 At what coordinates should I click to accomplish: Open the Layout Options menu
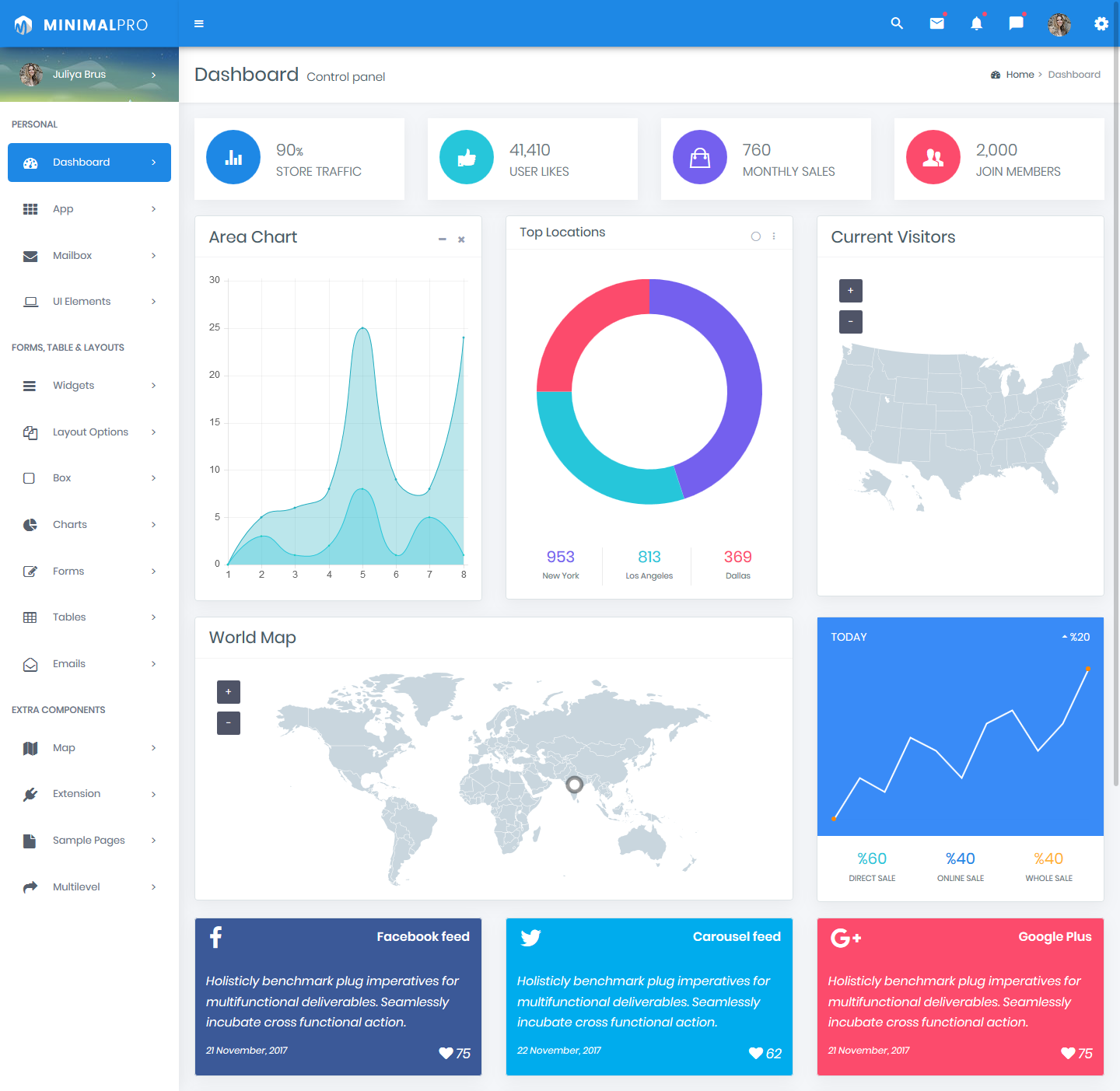click(89, 432)
